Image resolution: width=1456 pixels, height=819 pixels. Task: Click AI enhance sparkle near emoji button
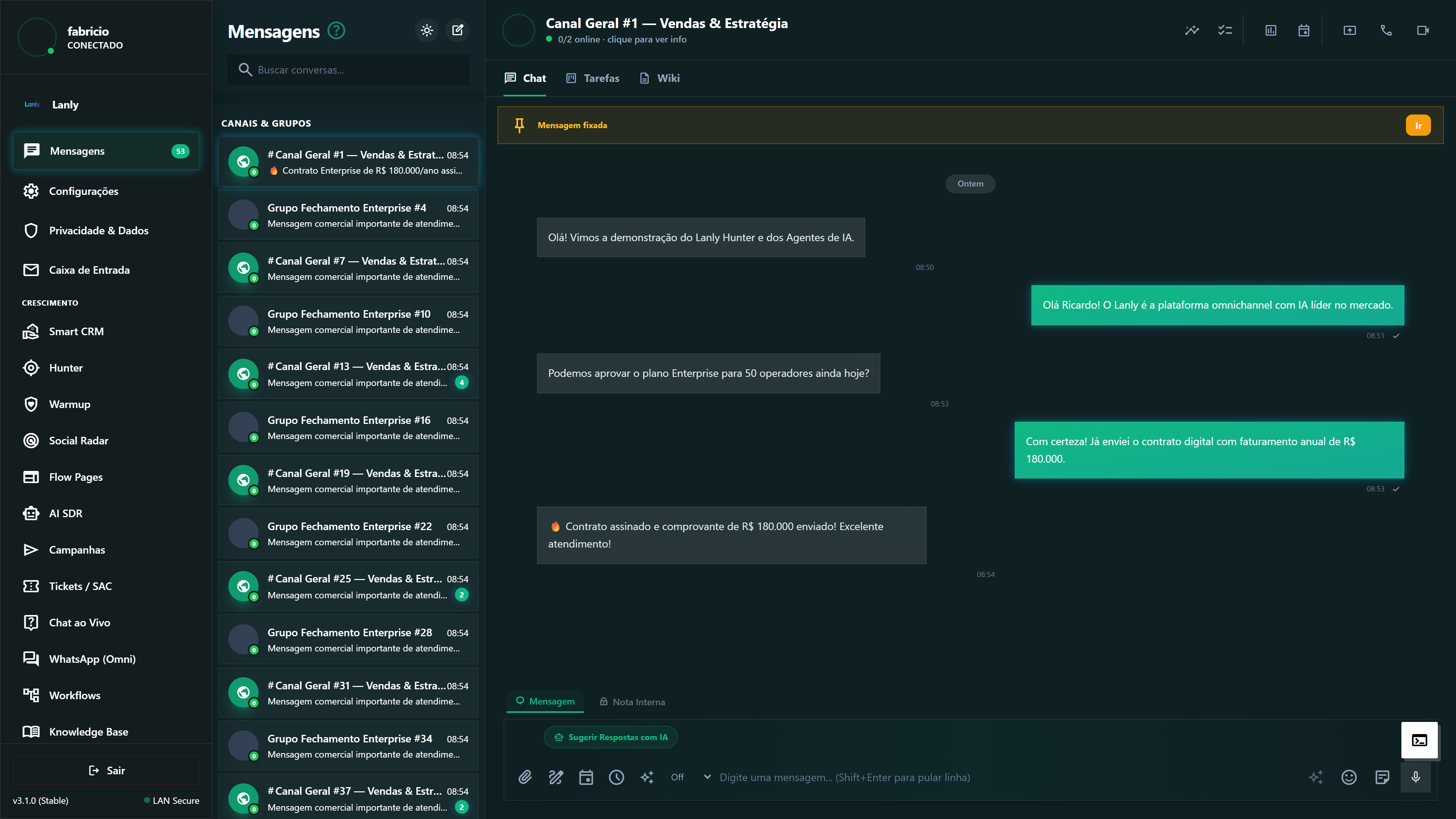click(1316, 777)
